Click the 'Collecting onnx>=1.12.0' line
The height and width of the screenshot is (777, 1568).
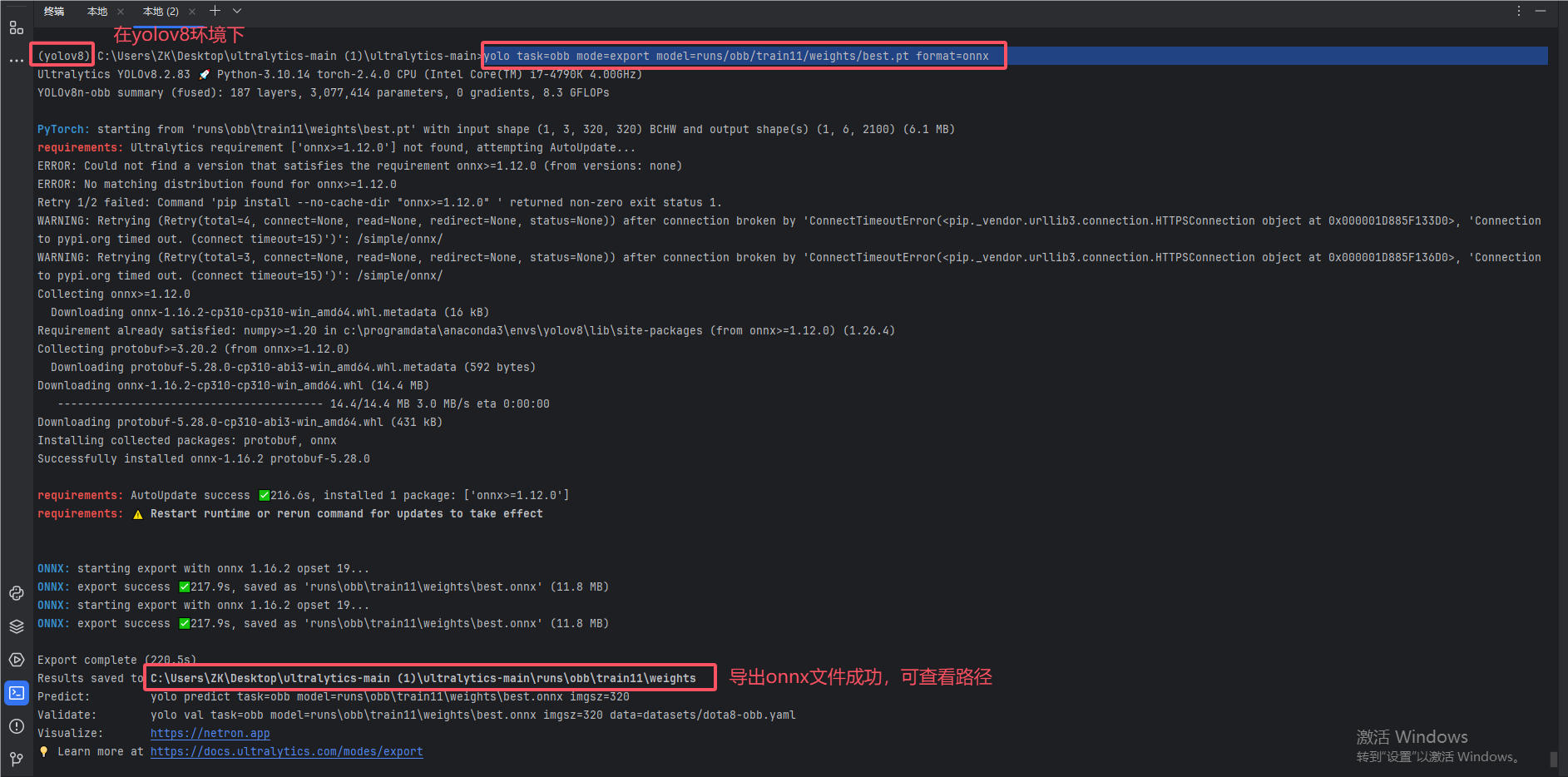coord(113,294)
